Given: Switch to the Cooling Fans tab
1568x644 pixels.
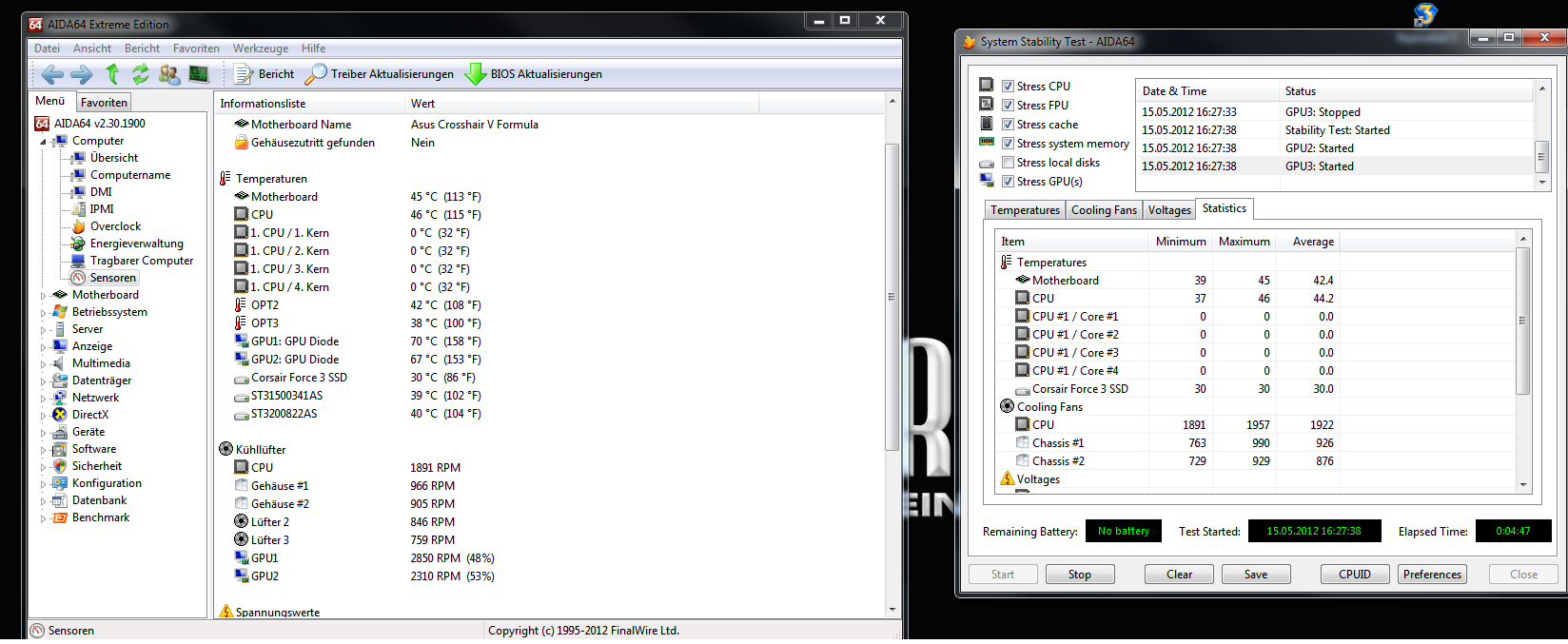Looking at the screenshot, I should coord(1104,210).
